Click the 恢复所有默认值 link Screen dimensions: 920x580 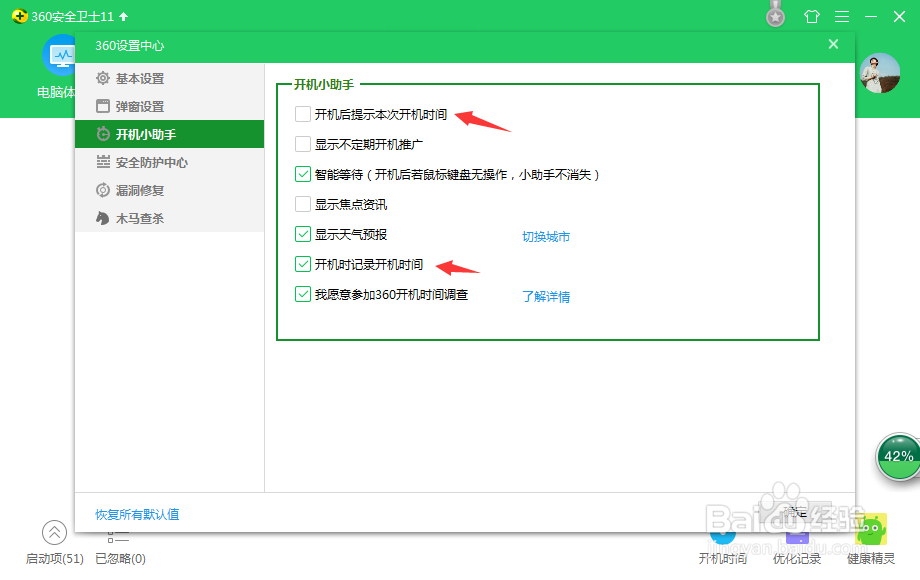137,514
